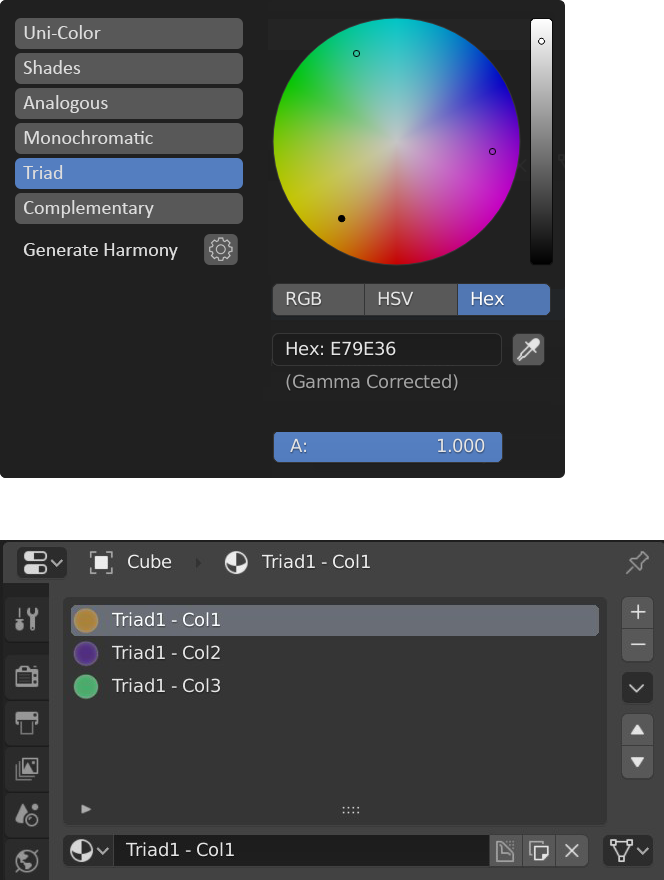Move material slot up
664x880 pixels.
pyautogui.click(x=637, y=730)
